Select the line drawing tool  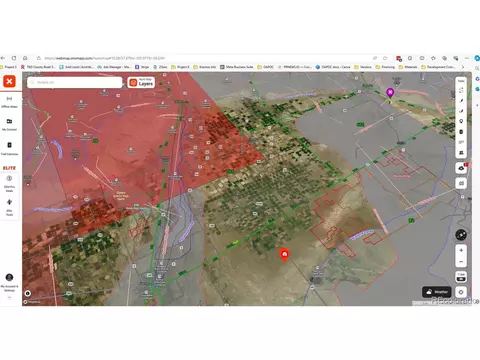tap(461, 101)
